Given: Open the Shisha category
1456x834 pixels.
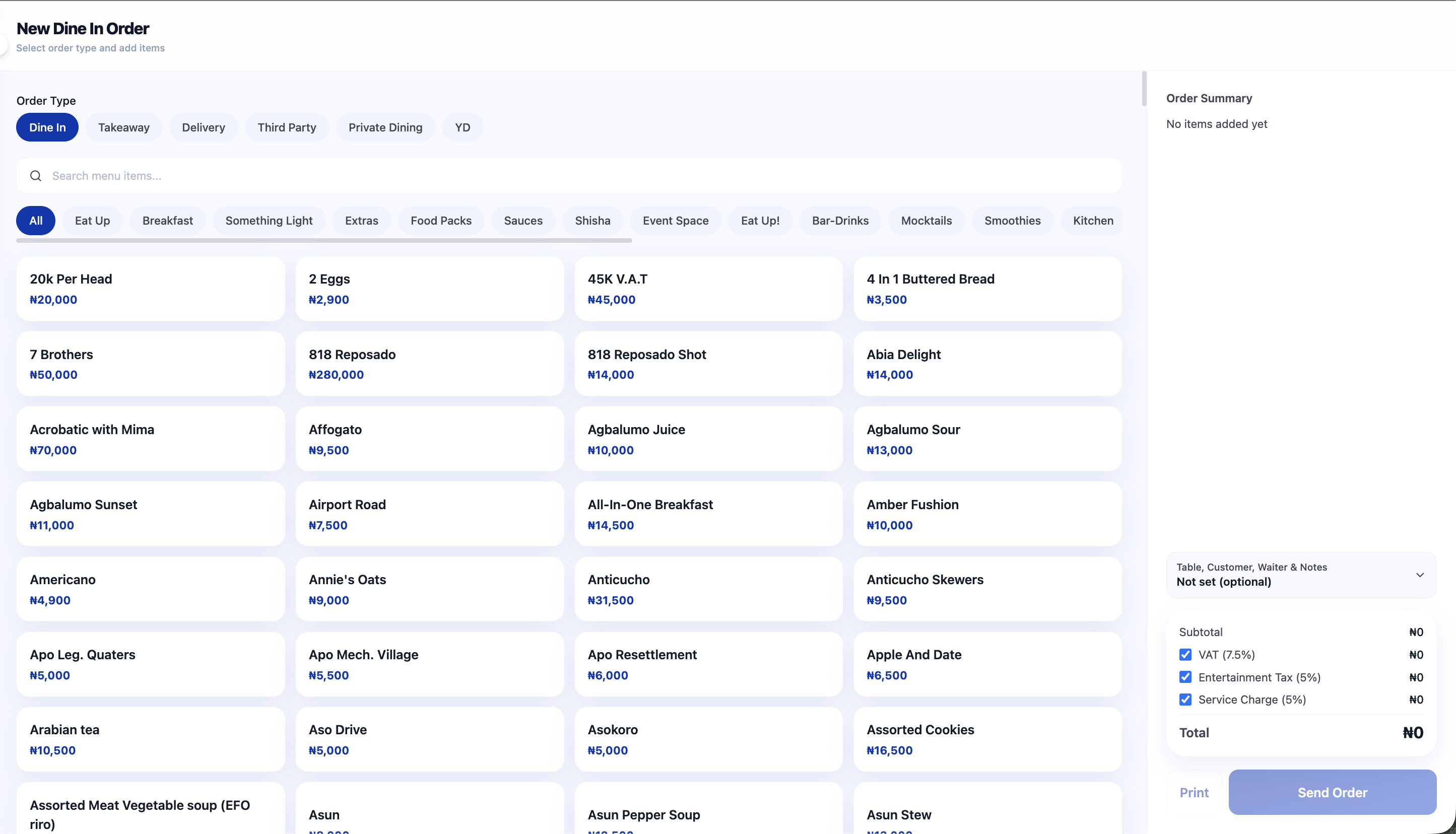Looking at the screenshot, I should pos(592,221).
